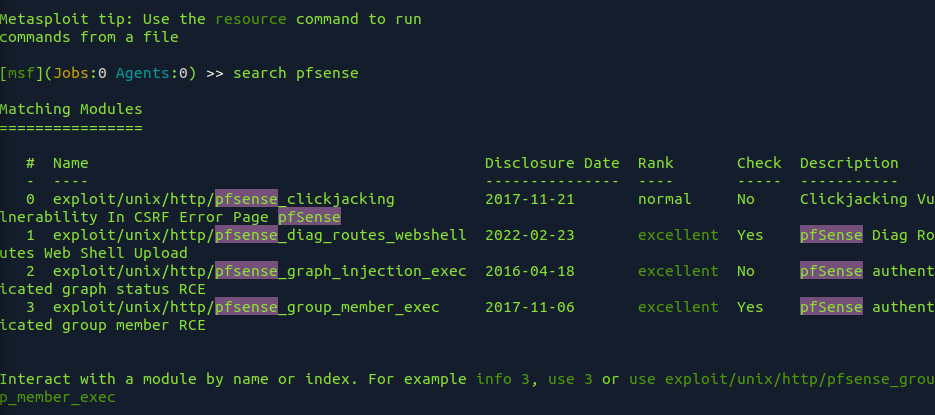Click 'Jobs:0' in the prompt
The height and width of the screenshot is (415, 935).
pos(80,73)
